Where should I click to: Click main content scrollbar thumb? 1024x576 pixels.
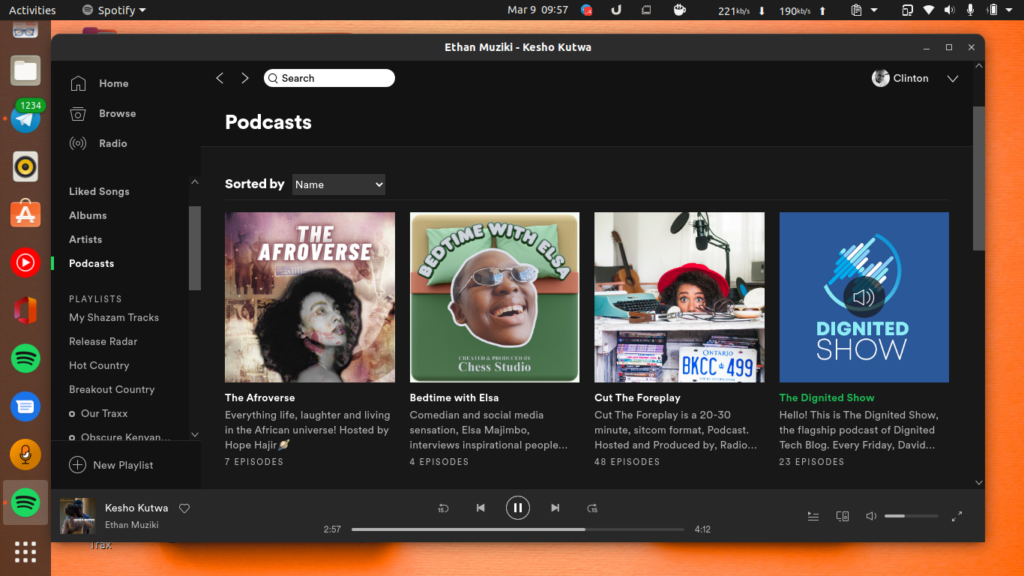978,178
